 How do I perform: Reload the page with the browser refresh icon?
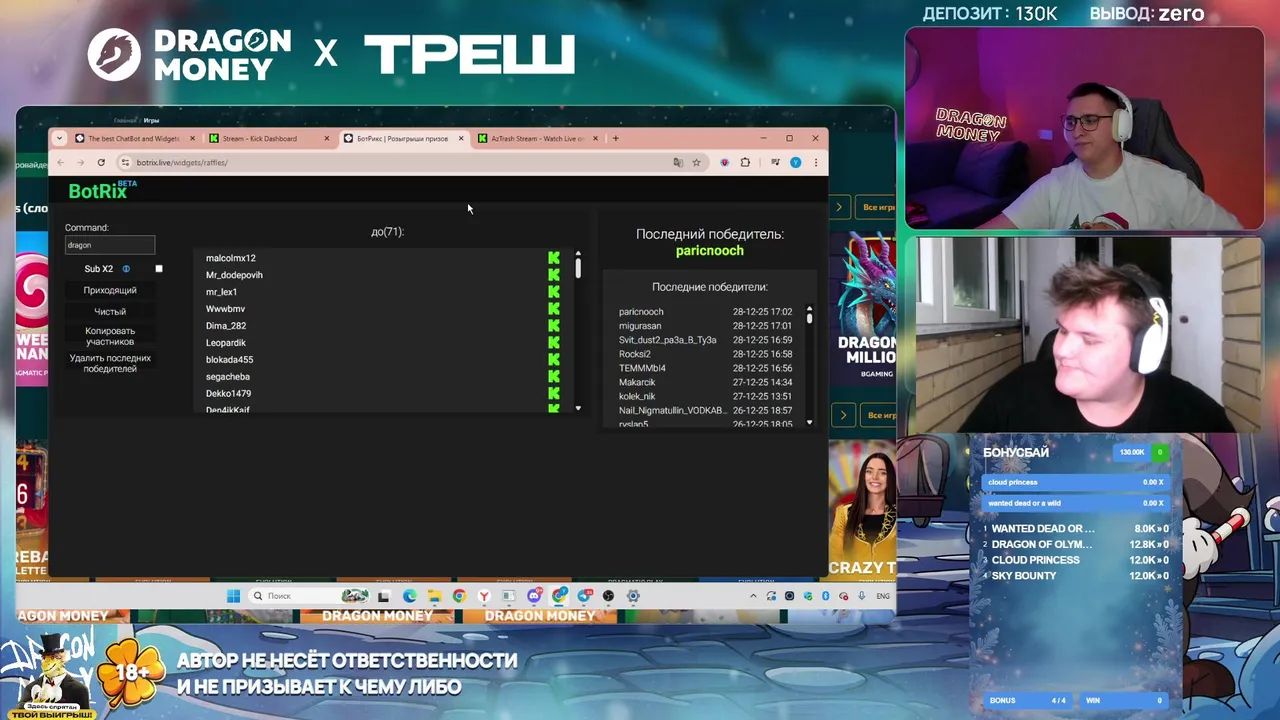pyautogui.click(x=101, y=162)
